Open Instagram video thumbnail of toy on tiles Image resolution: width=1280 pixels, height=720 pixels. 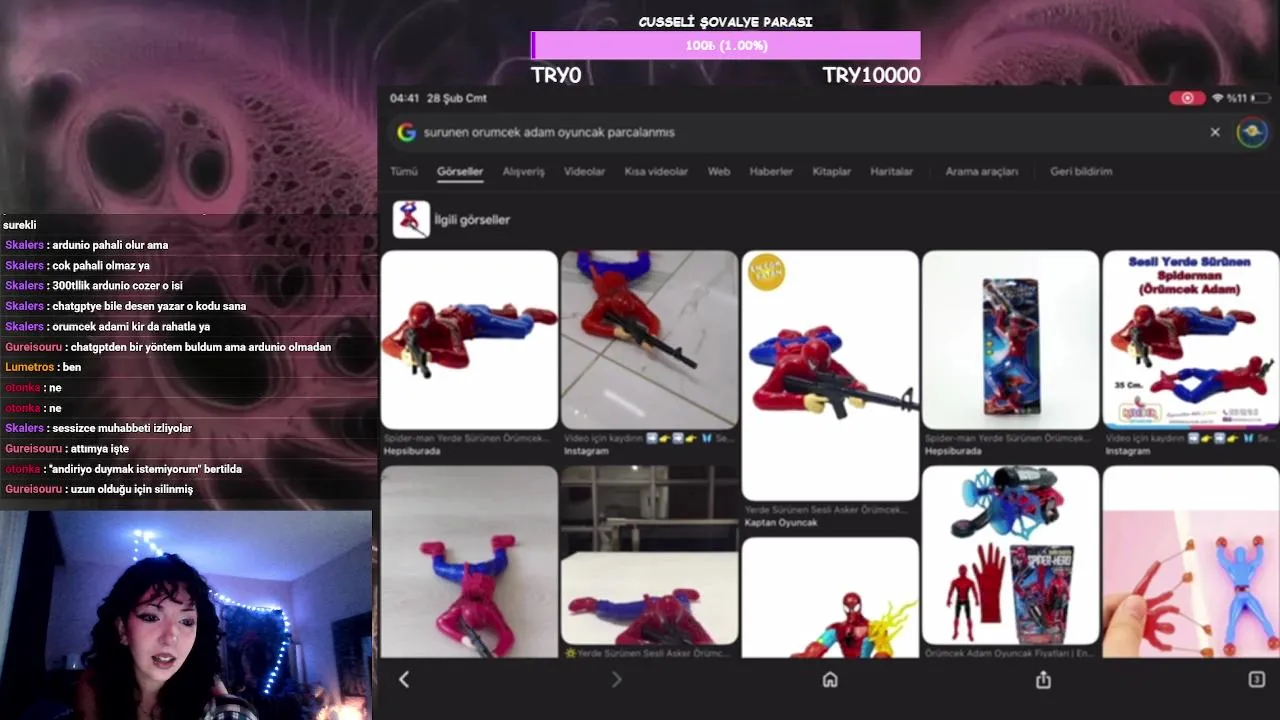(x=649, y=340)
